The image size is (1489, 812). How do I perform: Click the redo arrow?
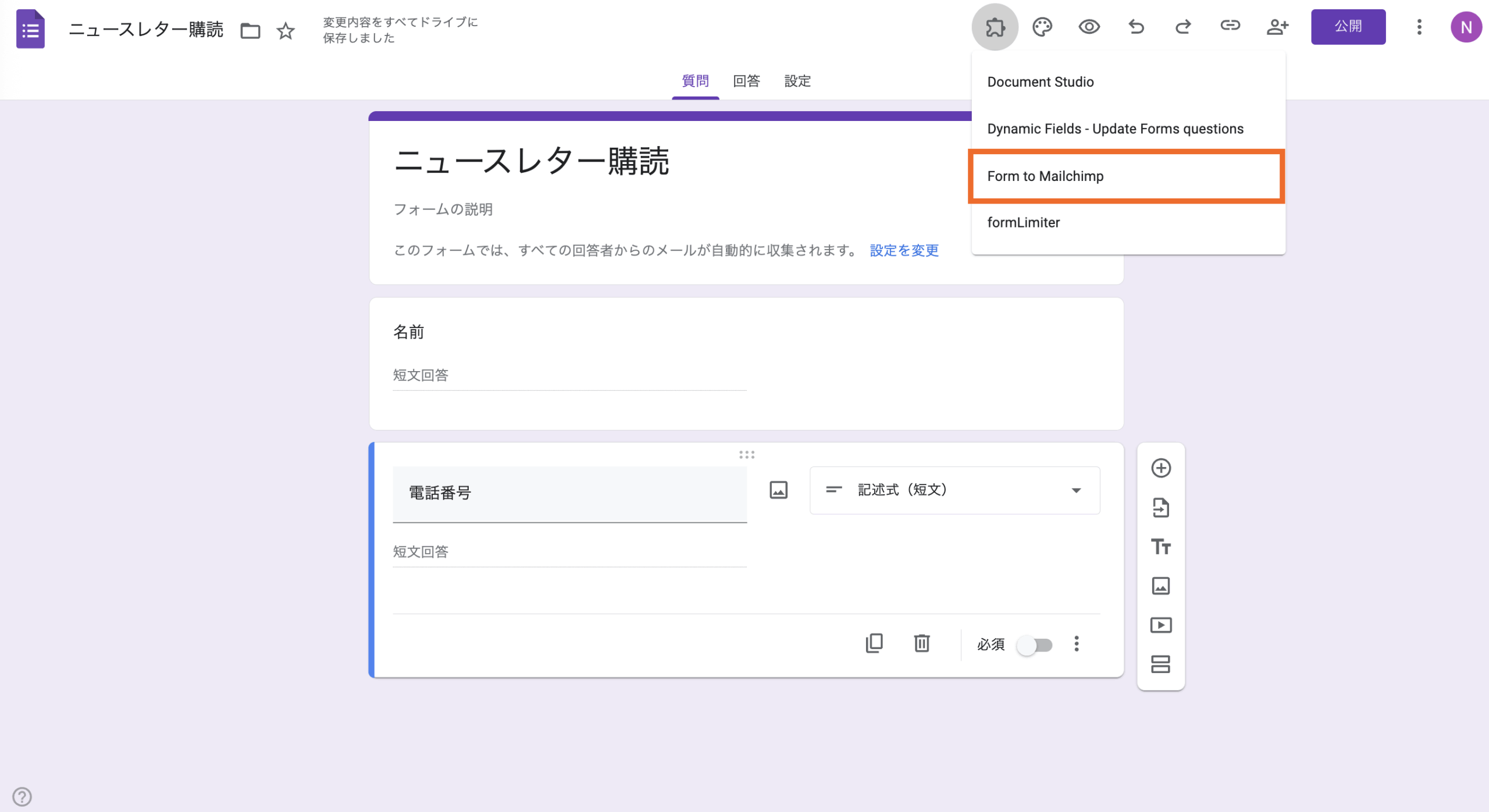coord(1183,27)
